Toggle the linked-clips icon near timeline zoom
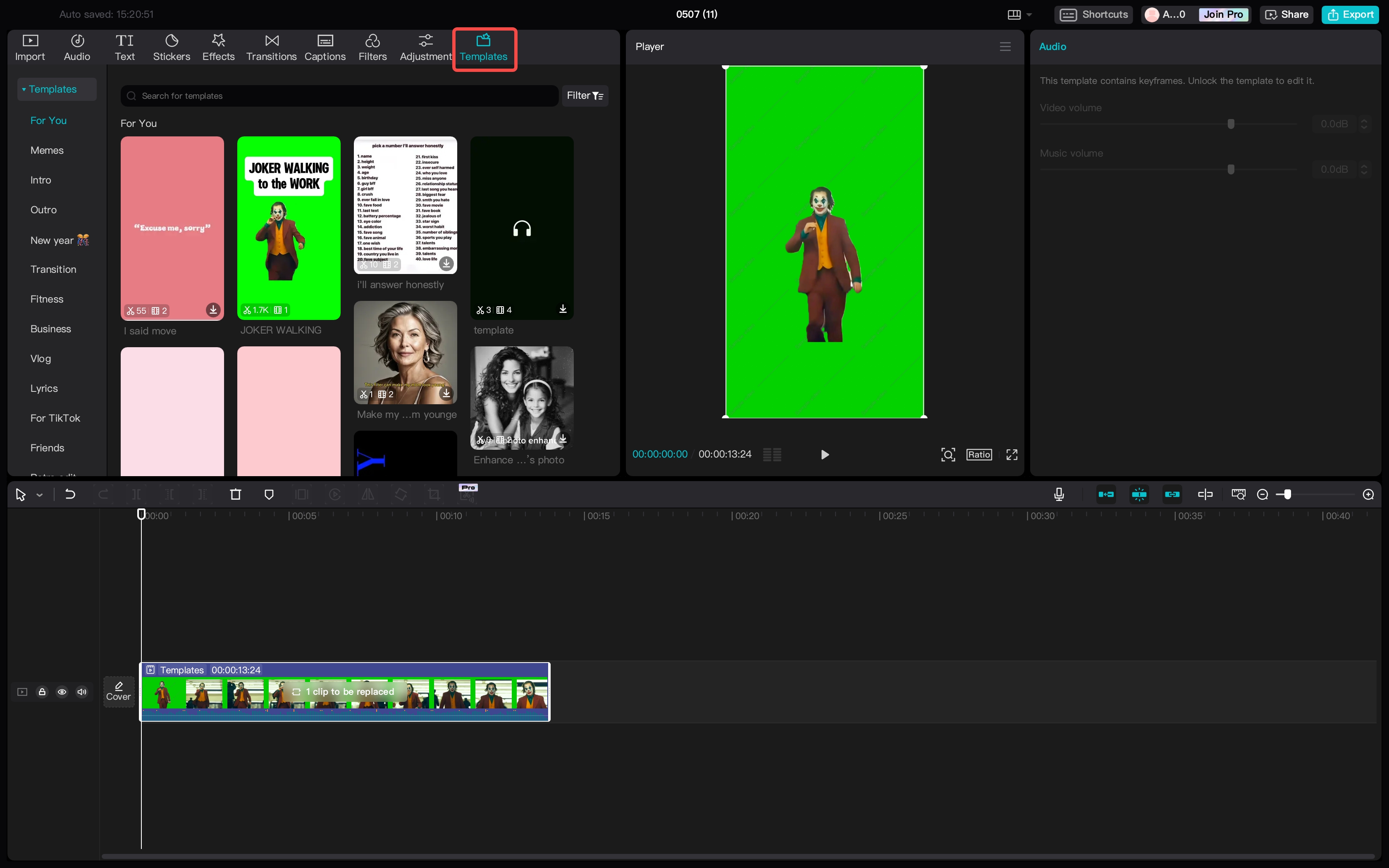Image resolution: width=1389 pixels, height=868 pixels. (1172, 494)
